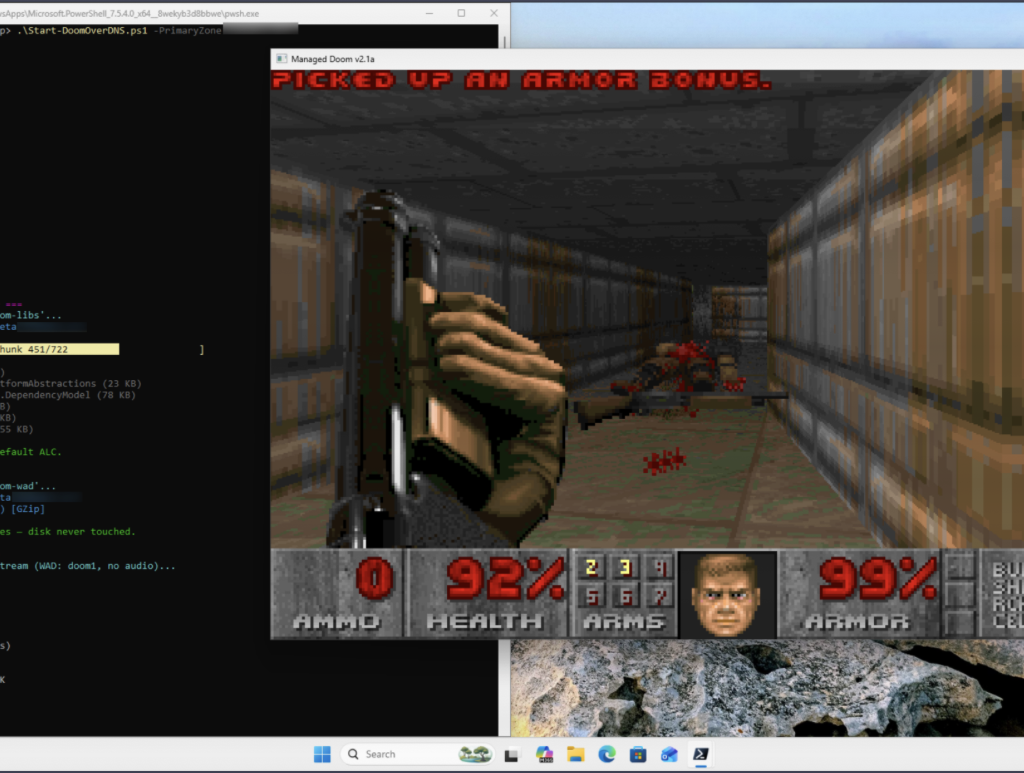Image resolution: width=1024 pixels, height=773 pixels.
Task: Click the 'efault ALC.' green text
Action: pos(31,452)
